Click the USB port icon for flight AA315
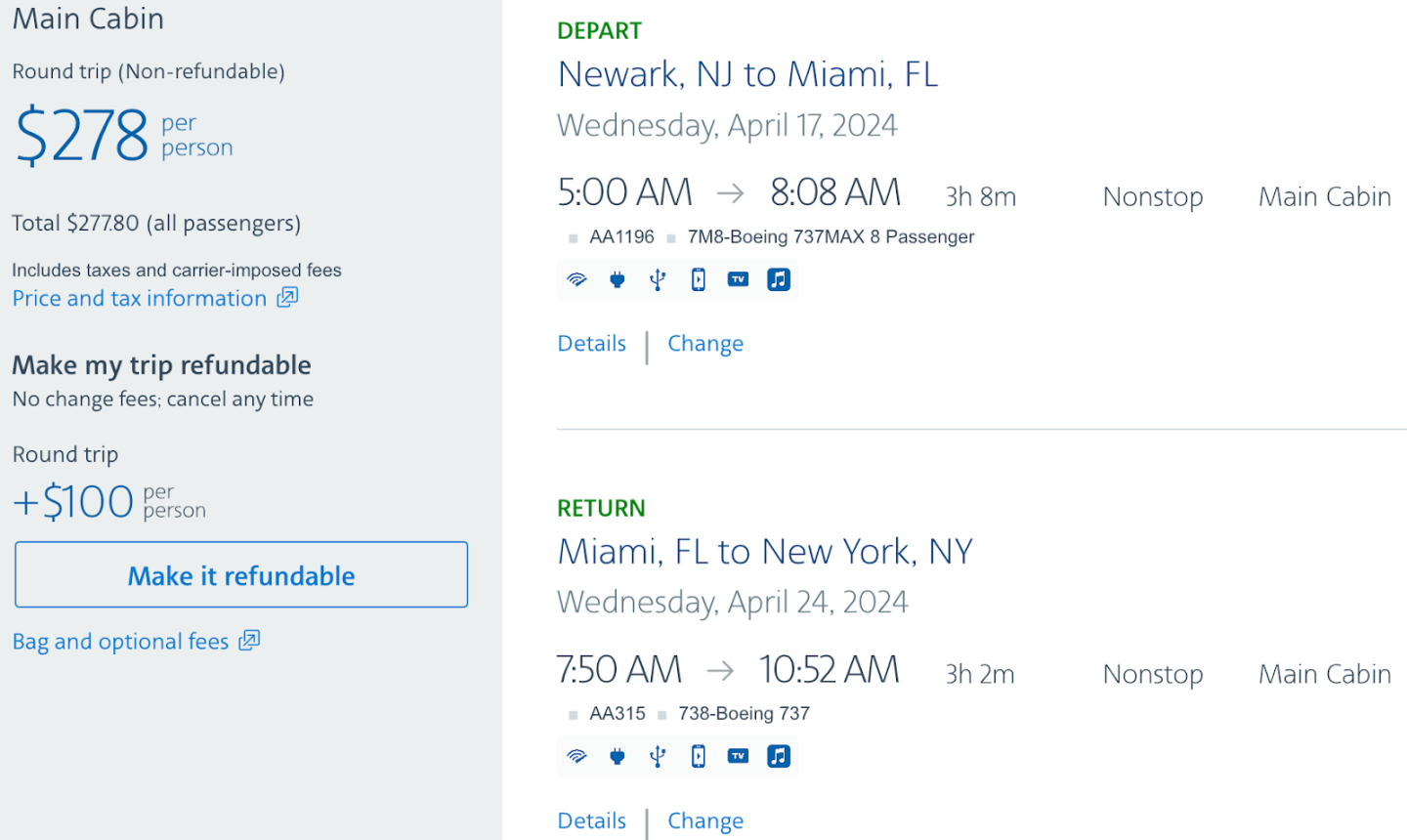1407x840 pixels. tap(658, 756)
